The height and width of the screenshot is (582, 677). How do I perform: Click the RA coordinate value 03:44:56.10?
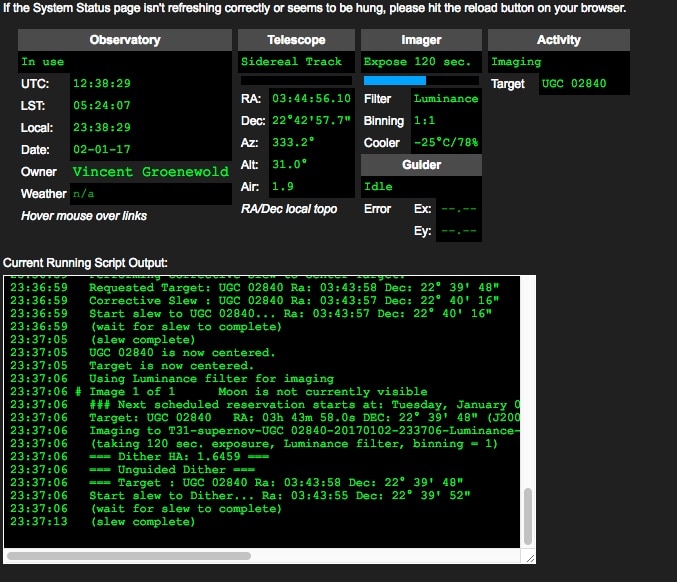tap(311, 98)
